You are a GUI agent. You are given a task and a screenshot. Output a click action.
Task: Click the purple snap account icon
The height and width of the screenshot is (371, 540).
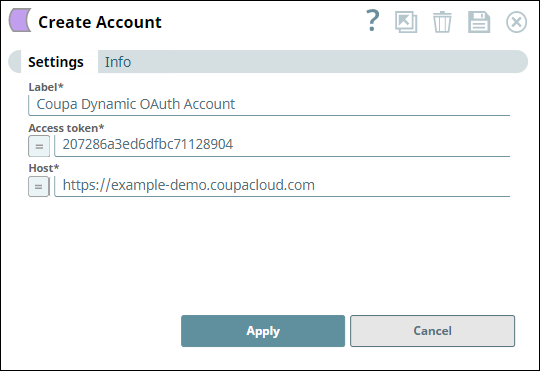pos(20,20)
